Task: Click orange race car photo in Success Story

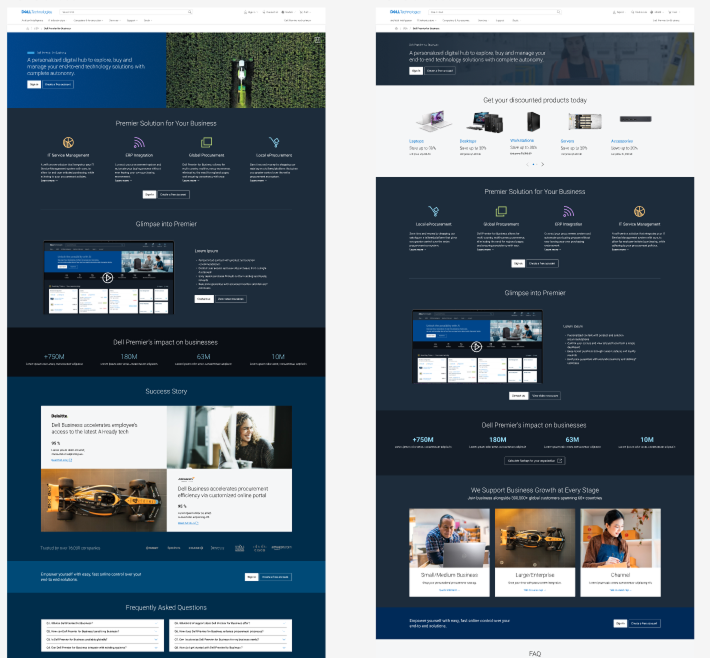Action: pyautogui.click(x=104, y=500)
